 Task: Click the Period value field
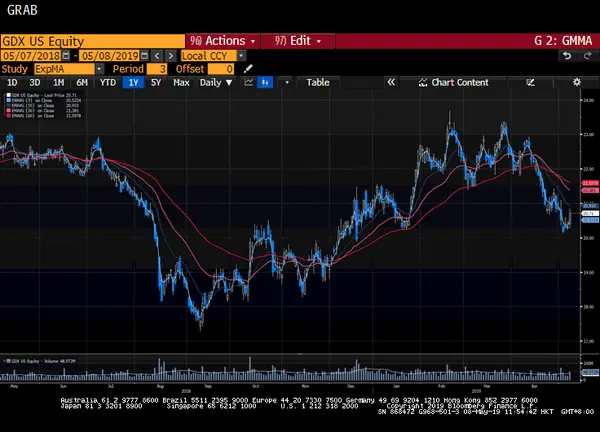pyautogui.click(x=157, y=69)
